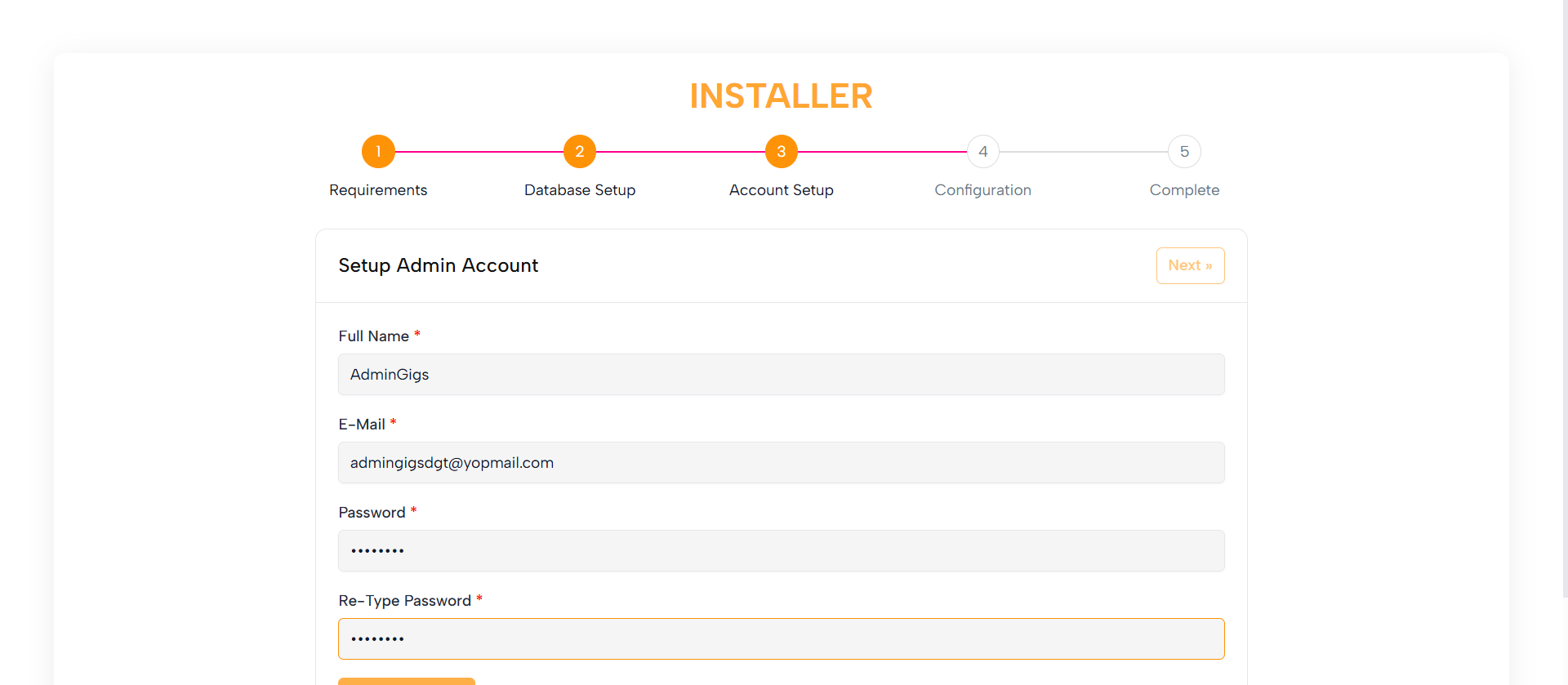This screenshot has height=685, width=1568.
Task: Click the step 5 Complete circle
Action: pyautogui.click(x=1184, y=152)
